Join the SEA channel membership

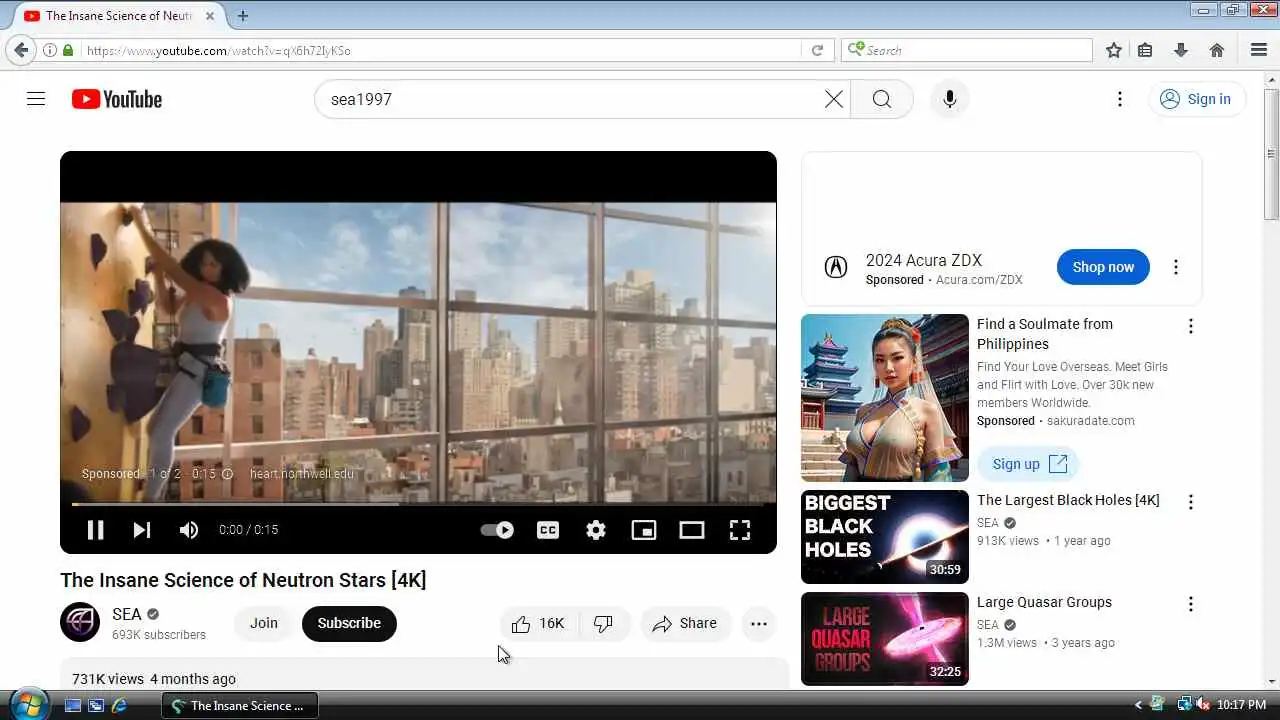(x=264, y=623)
